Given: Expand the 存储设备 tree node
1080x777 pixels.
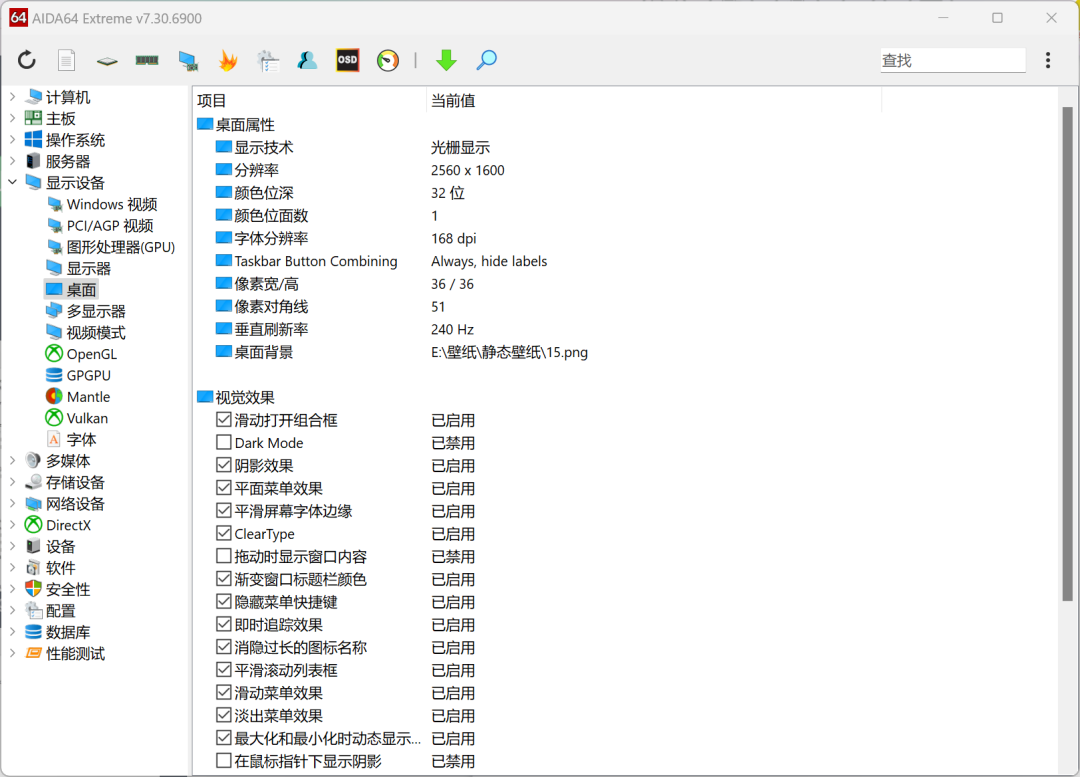Looking at the screenshot, I should [12, 482].
